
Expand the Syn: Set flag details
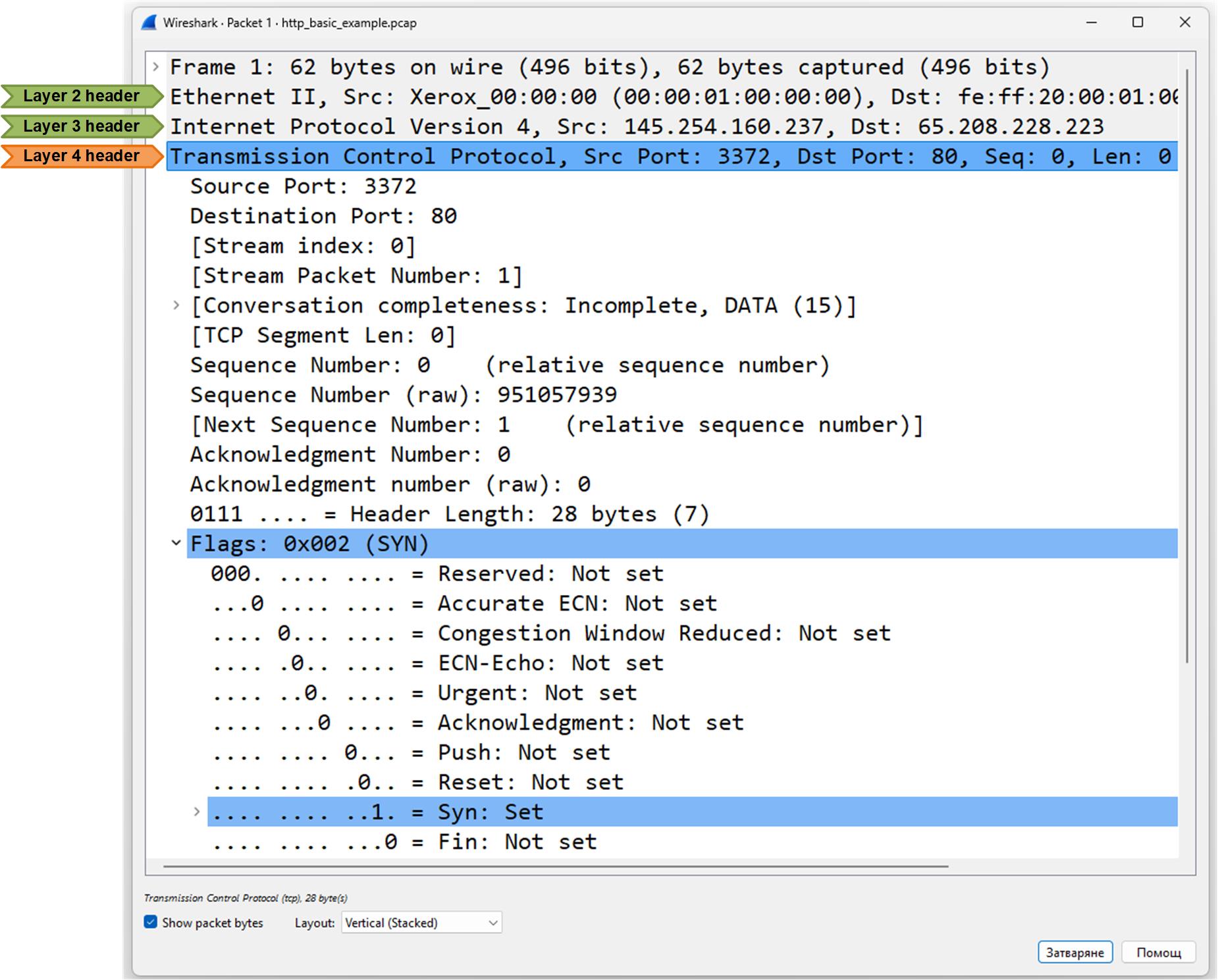[196, 812]
